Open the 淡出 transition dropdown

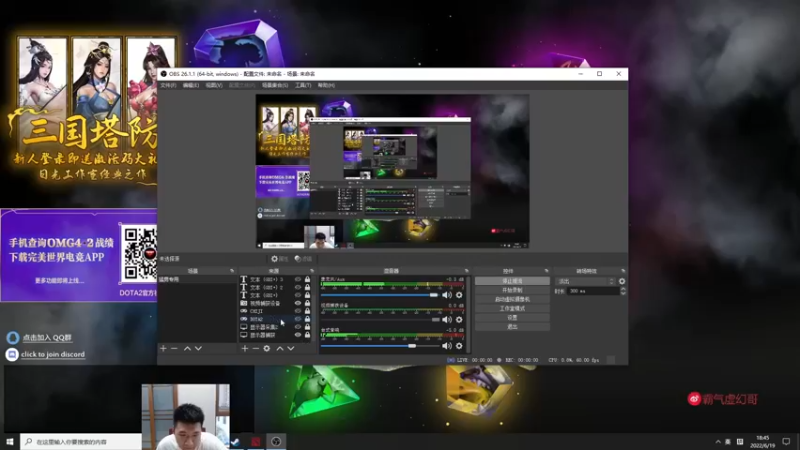[x=585, y=281]
